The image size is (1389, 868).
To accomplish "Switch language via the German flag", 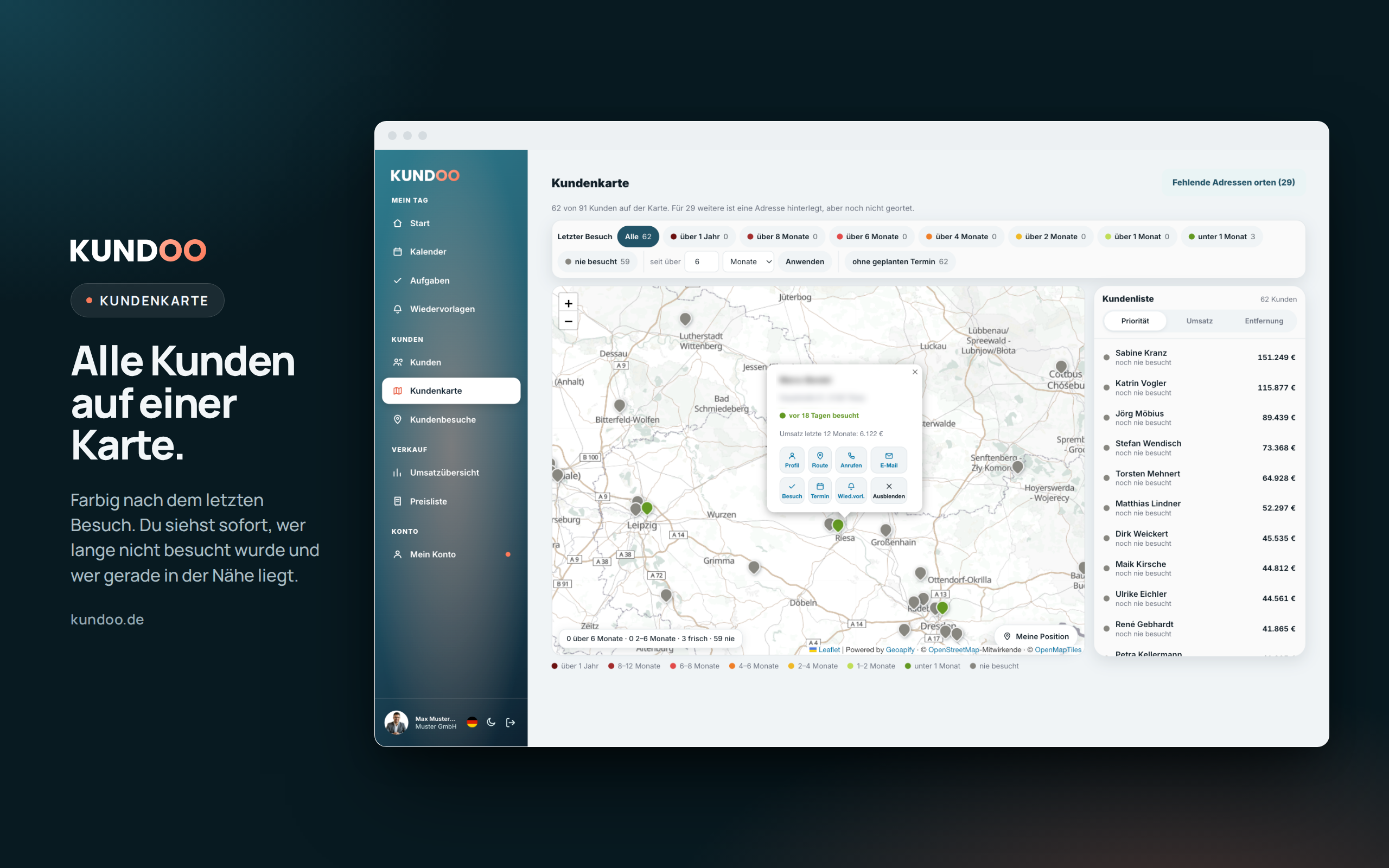I will click(x=472, y=722).
